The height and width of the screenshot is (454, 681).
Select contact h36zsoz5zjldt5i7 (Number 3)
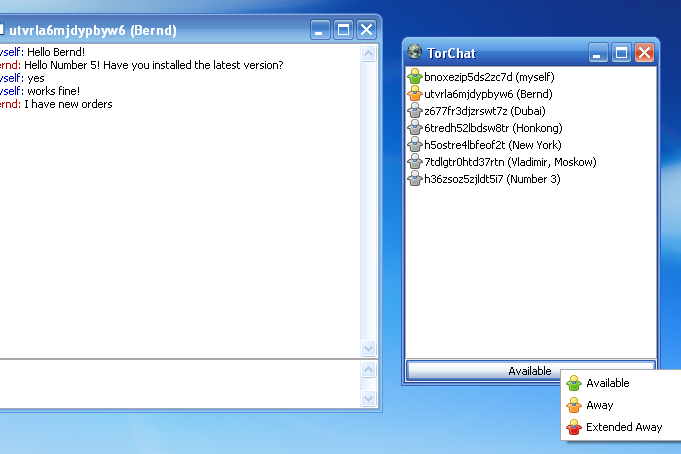click(493, 179)
